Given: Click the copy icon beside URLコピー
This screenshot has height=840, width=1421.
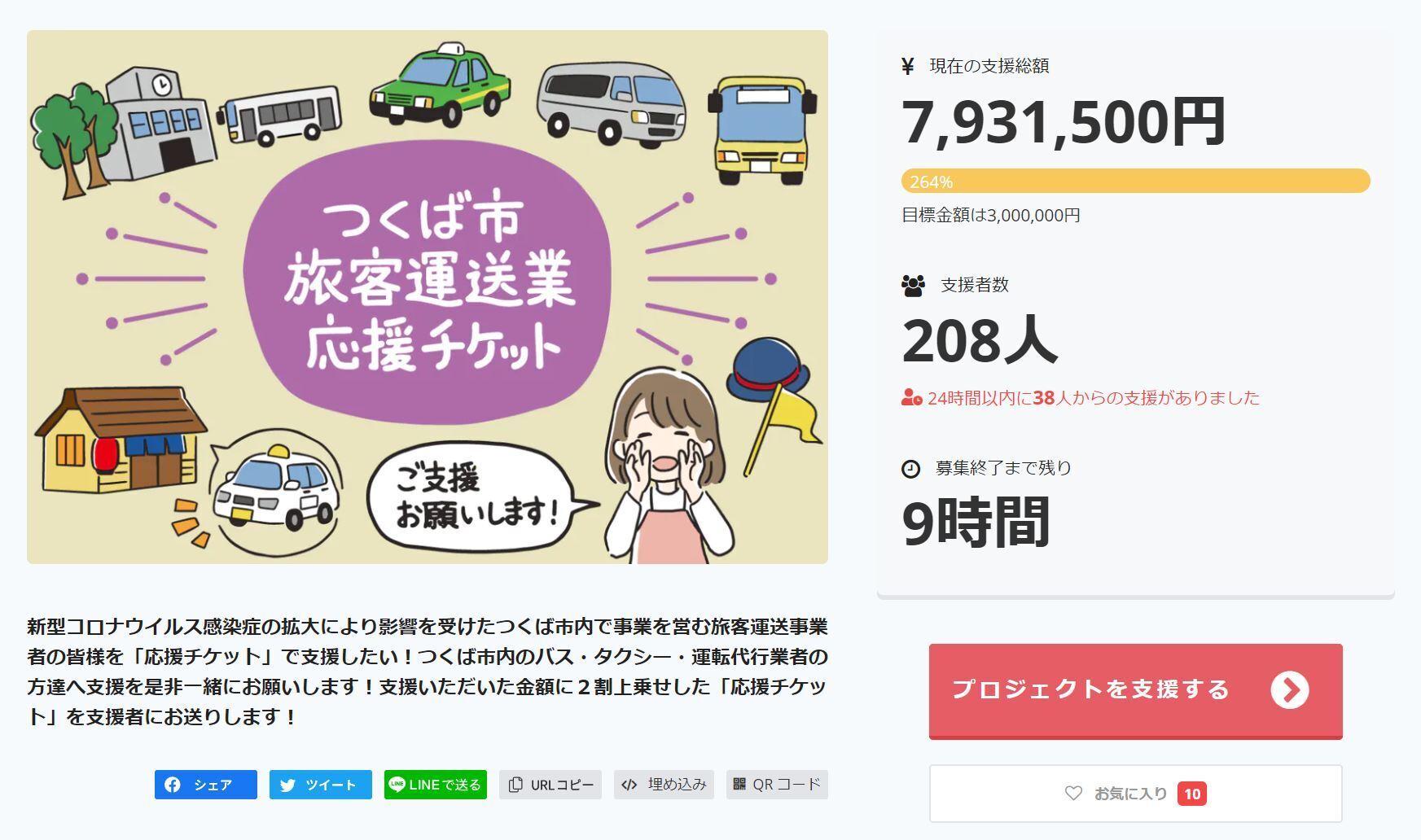Looking at the screenshot, I should 515,785.
